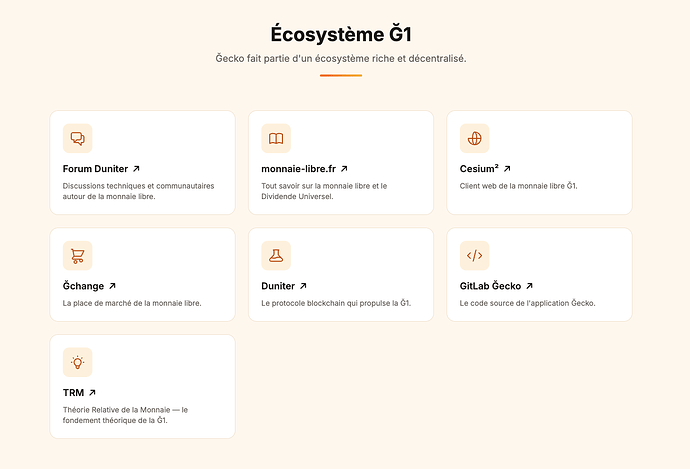Click external link arrow next to GitLab Ğecko
Image resolution: width=690 pixels, height=469 pixels.
[529, 286]
